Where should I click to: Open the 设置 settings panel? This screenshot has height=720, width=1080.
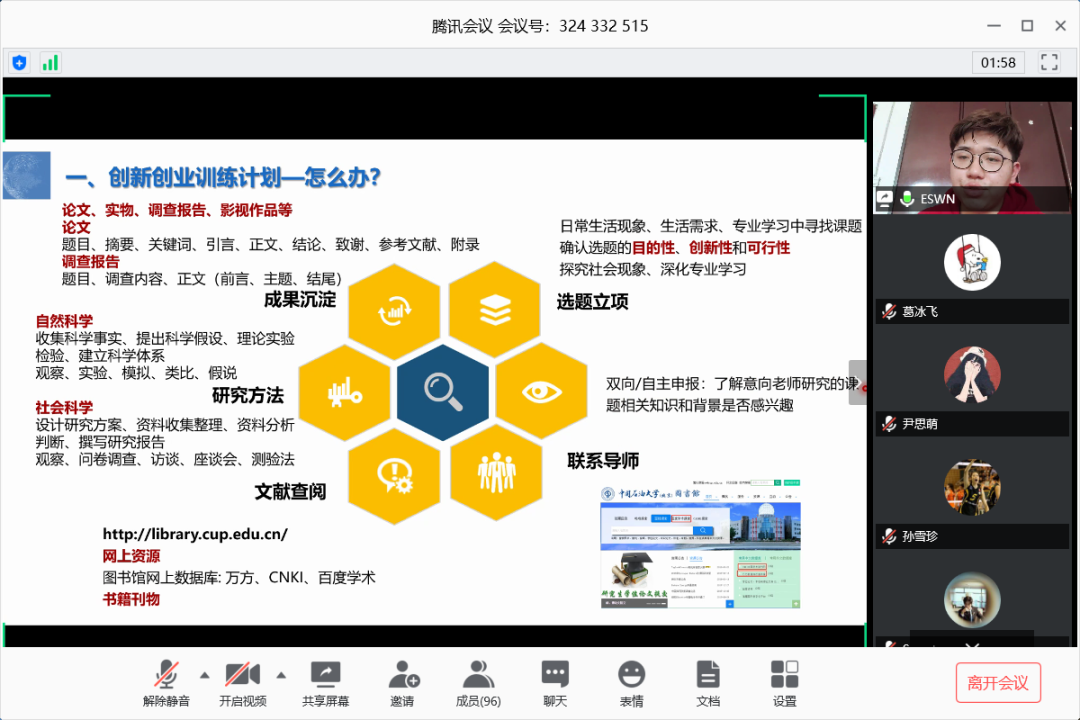click(x=784, y=683)
